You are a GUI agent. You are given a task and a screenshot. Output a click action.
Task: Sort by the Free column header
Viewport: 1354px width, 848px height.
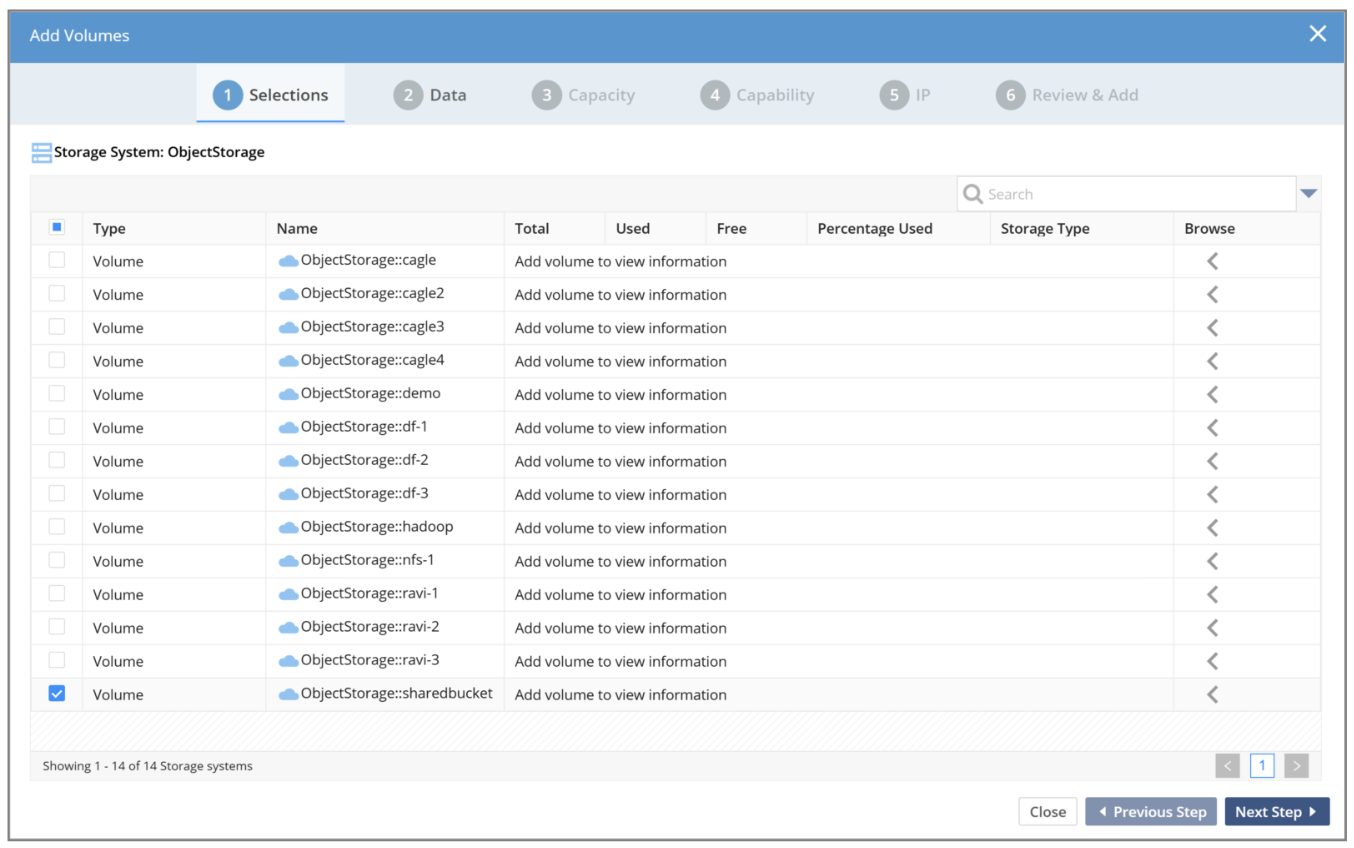coord(757,228)
